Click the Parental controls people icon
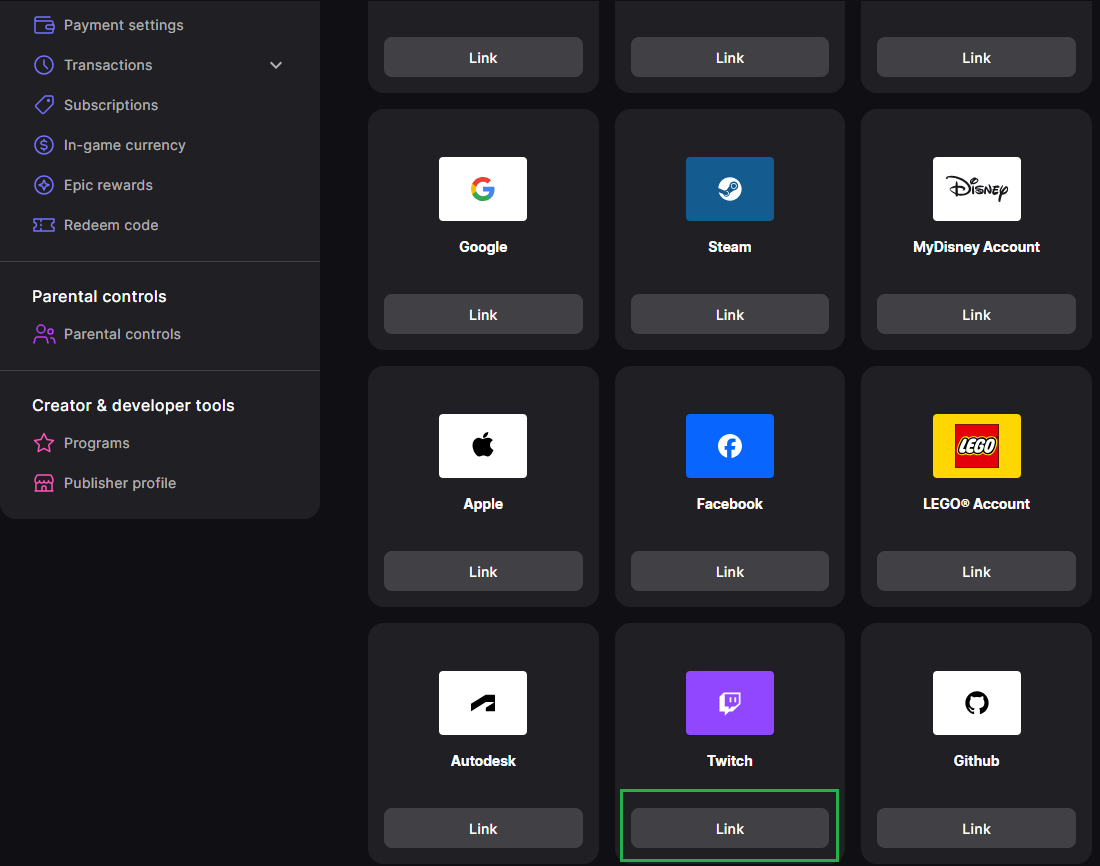Viewport: 1100px width, 866px height. [x=44, y=334]
